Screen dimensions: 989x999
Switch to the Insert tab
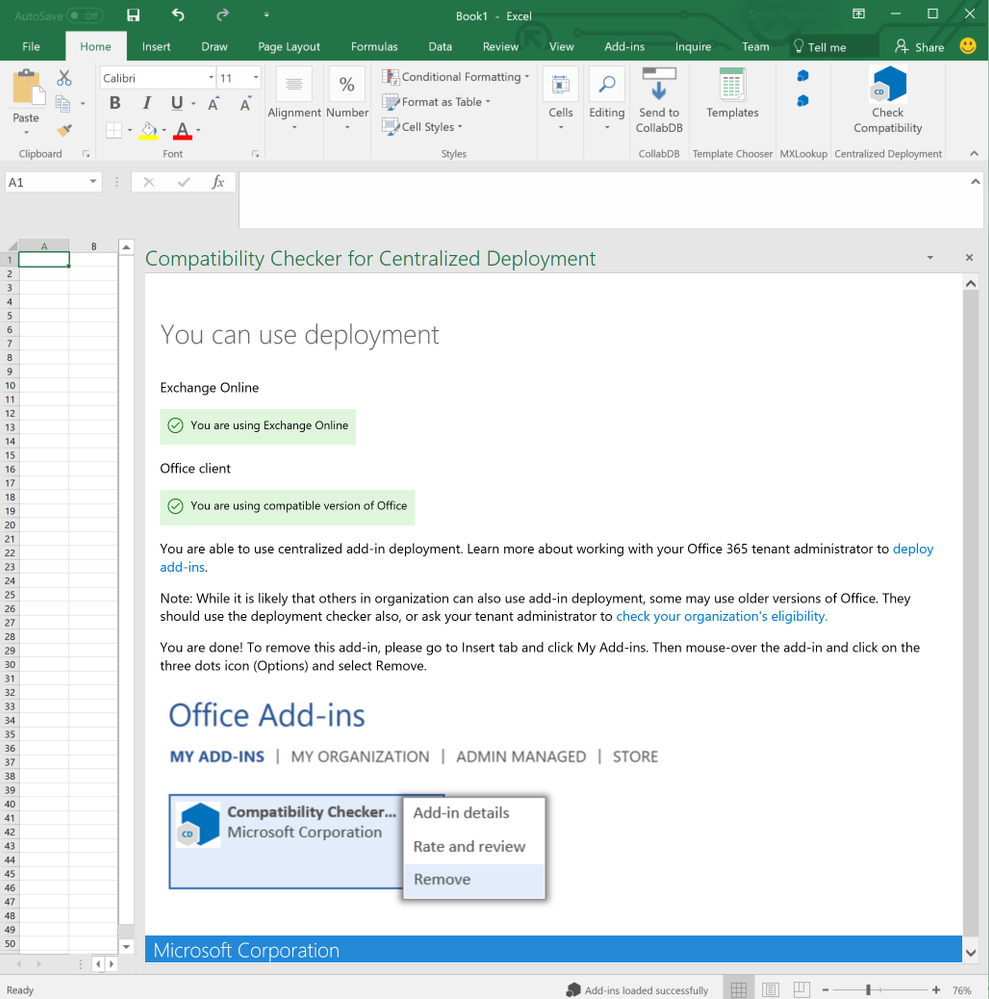coord(156,47)
